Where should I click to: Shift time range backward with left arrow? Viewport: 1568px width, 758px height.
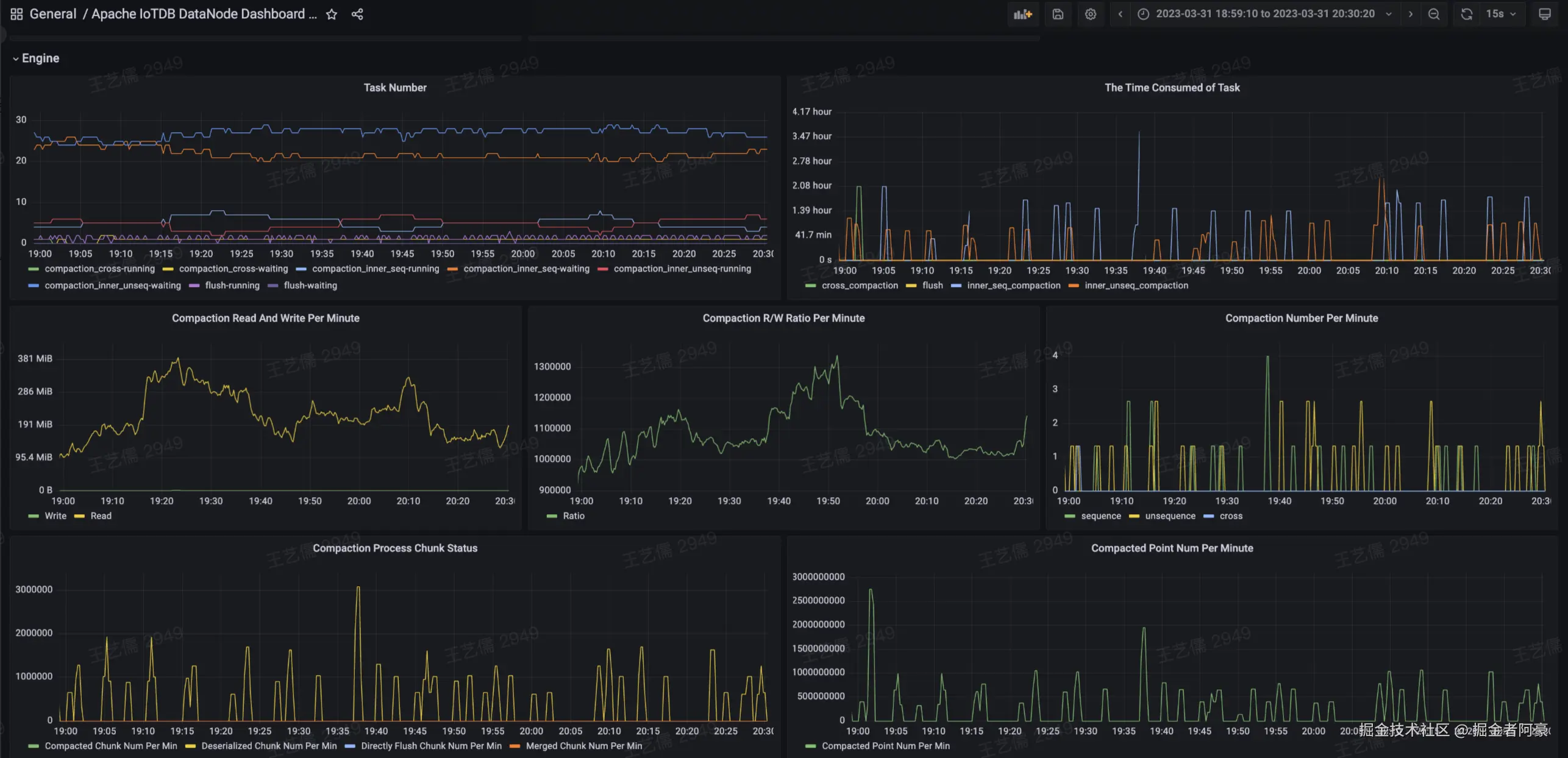click(1120, 14)
